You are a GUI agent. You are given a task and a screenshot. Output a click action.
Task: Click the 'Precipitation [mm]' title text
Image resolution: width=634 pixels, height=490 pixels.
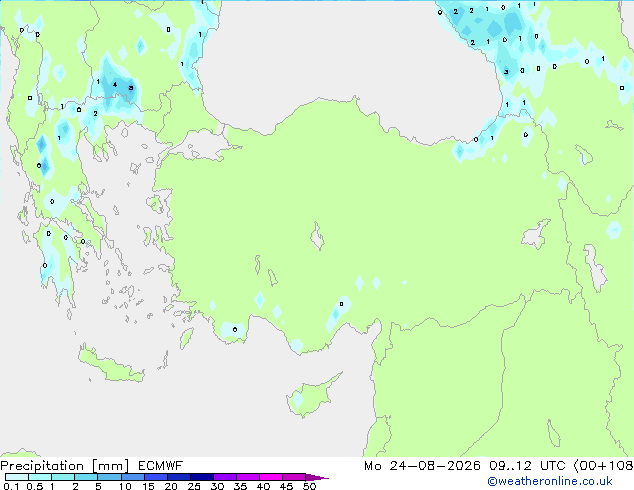click(x=65, y=466)
